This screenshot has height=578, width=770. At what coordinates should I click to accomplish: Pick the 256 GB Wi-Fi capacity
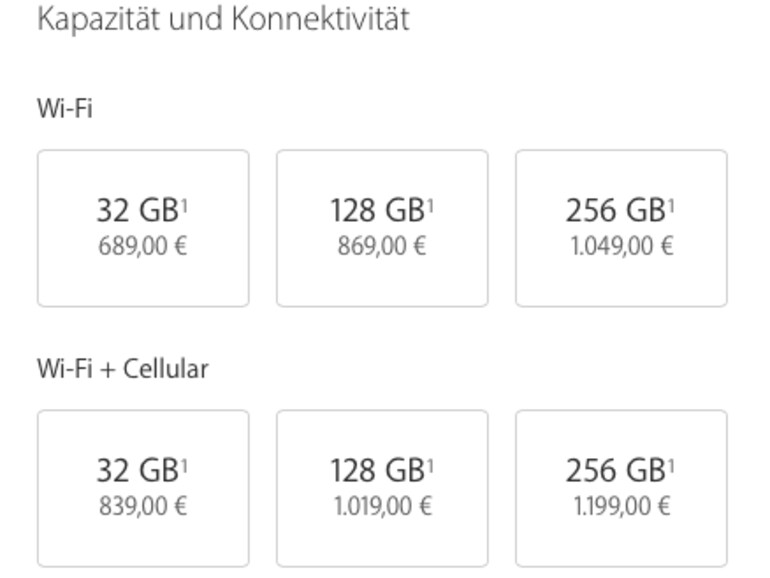pyautogui.click(x=620, y=227)
